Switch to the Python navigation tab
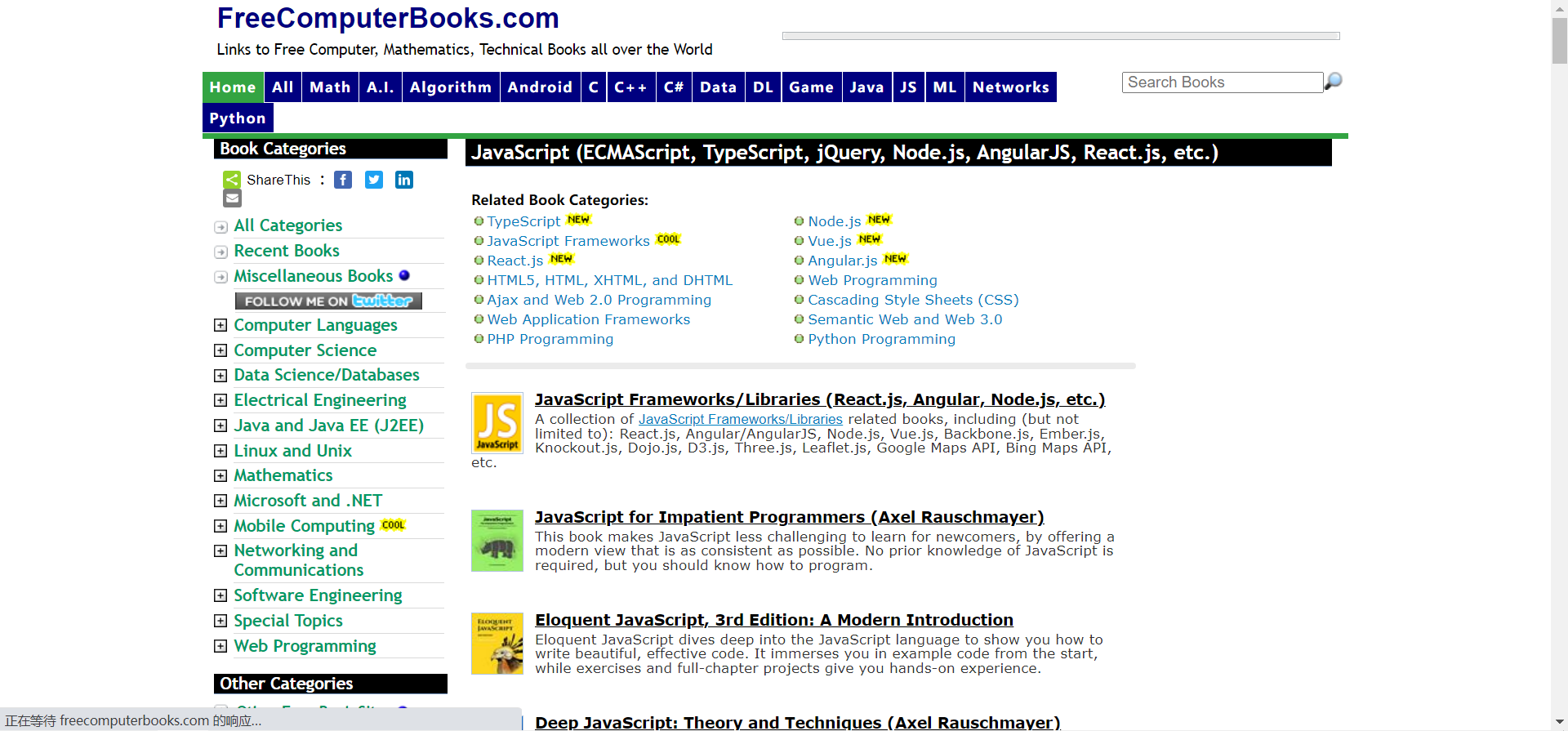The image size is (1568, 731). pyautogui.click(x=238, y=118)
